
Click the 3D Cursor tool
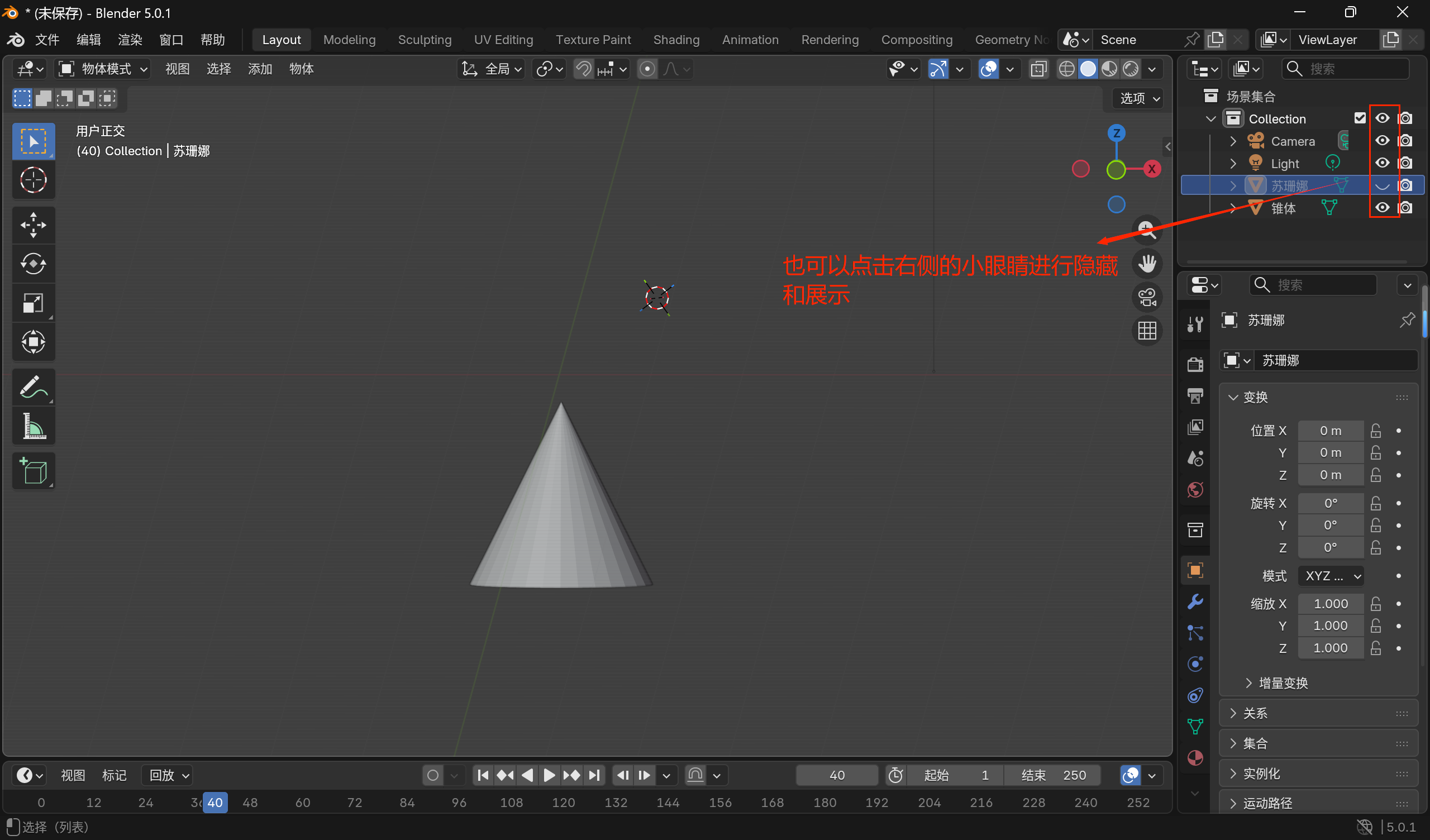[x=34, y=180]
